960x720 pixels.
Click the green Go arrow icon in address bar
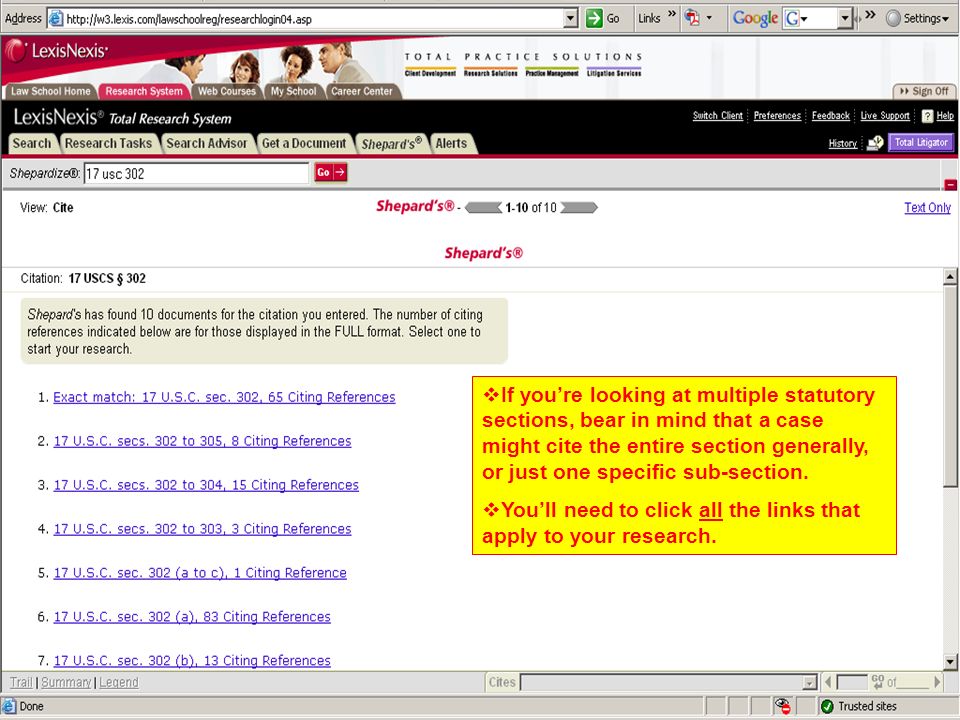tap(594, 18)
